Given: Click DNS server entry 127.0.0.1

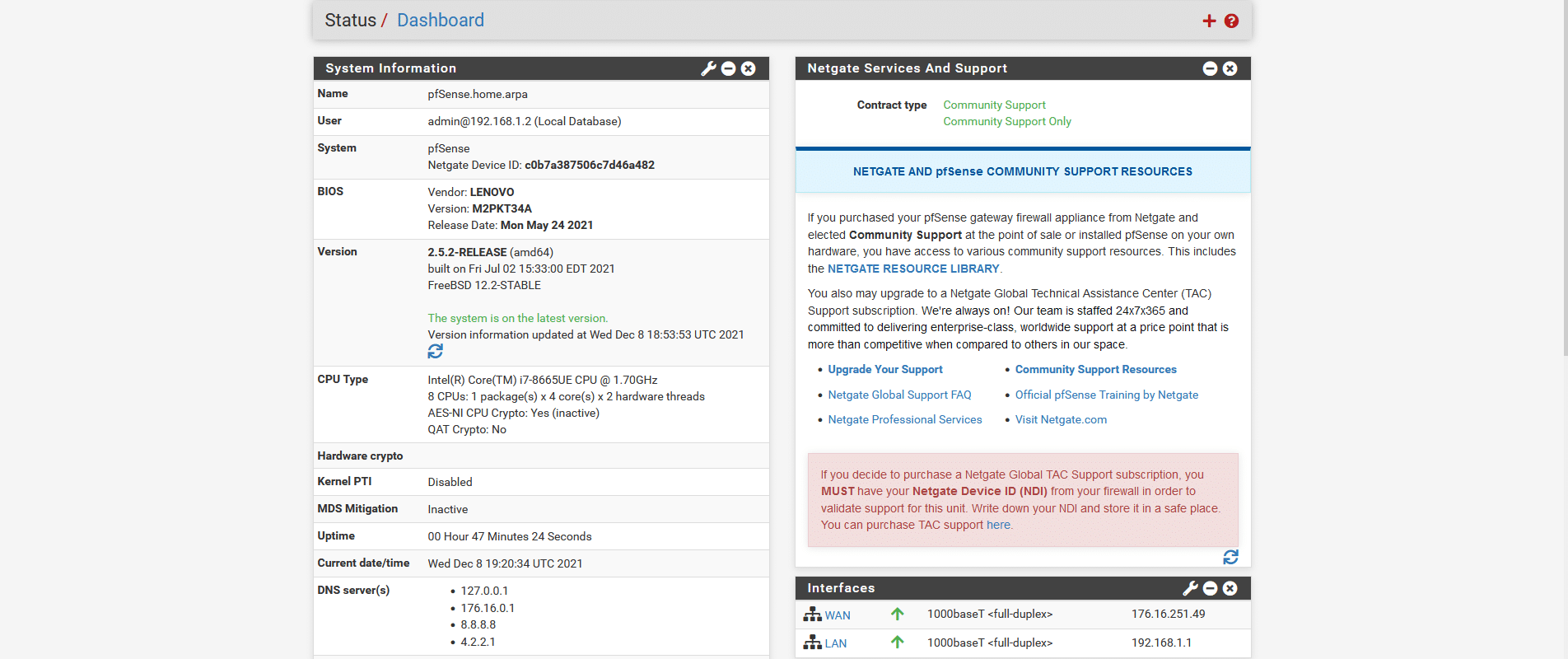Looking at the screenshot, I should click(484, 591).
